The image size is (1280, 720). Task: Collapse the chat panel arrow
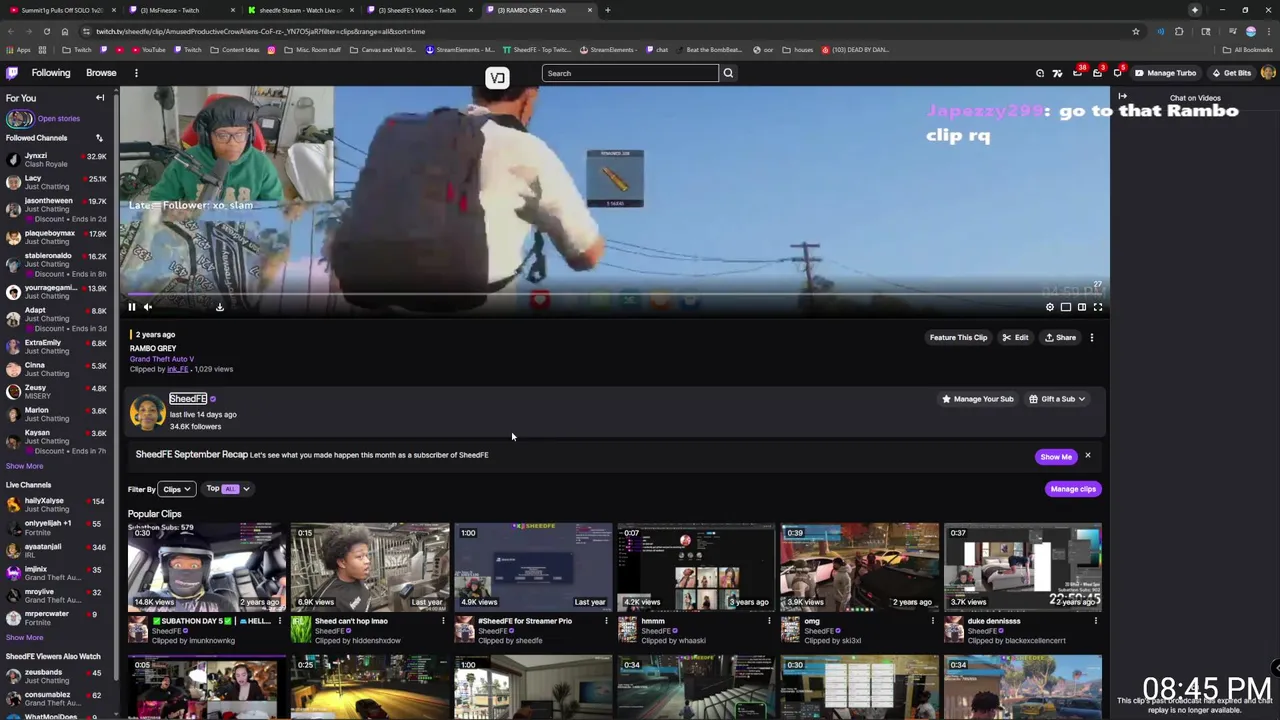[x=1123, y=97]
